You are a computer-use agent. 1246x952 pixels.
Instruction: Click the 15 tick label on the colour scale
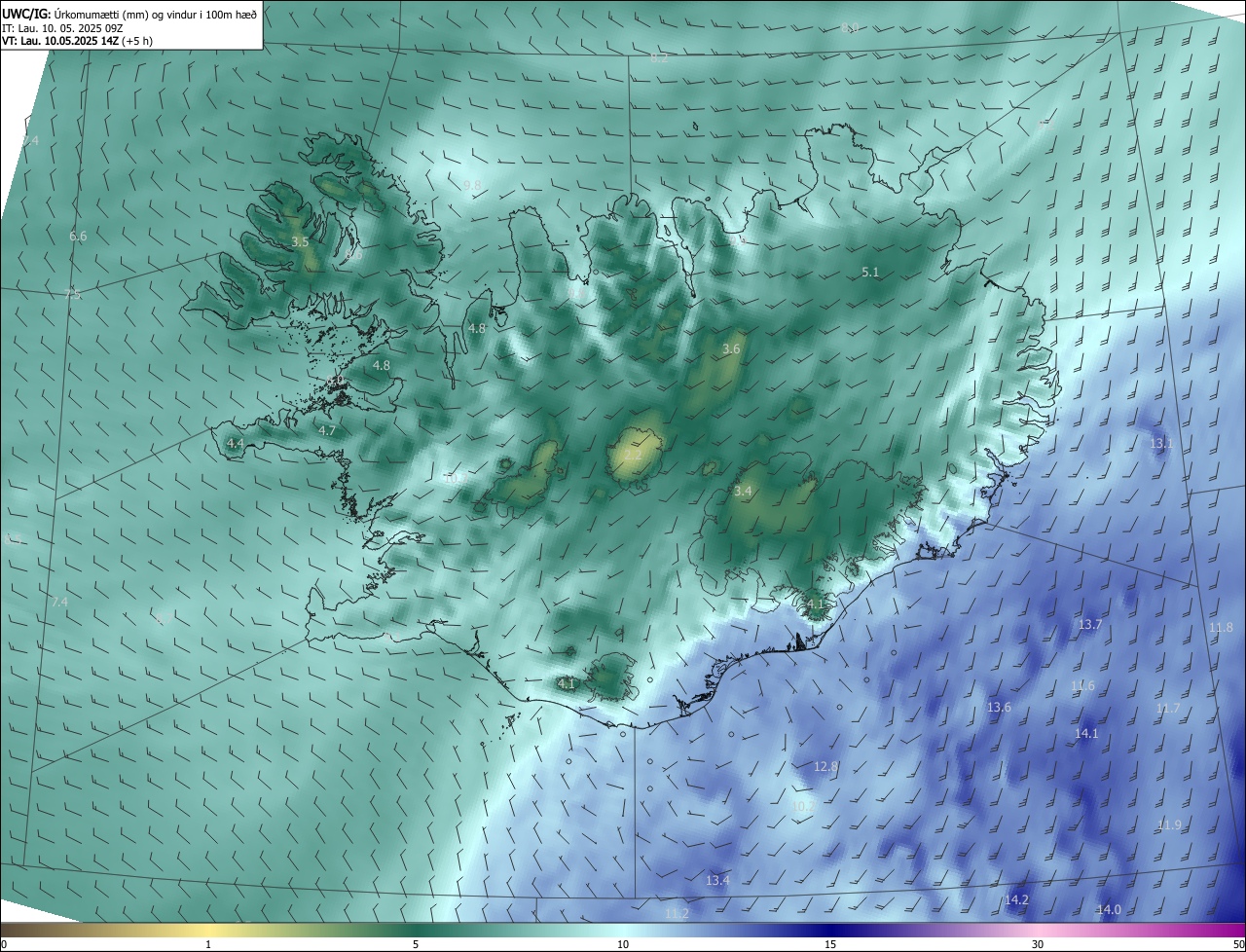pyautogui.click(x=830, y=944)
